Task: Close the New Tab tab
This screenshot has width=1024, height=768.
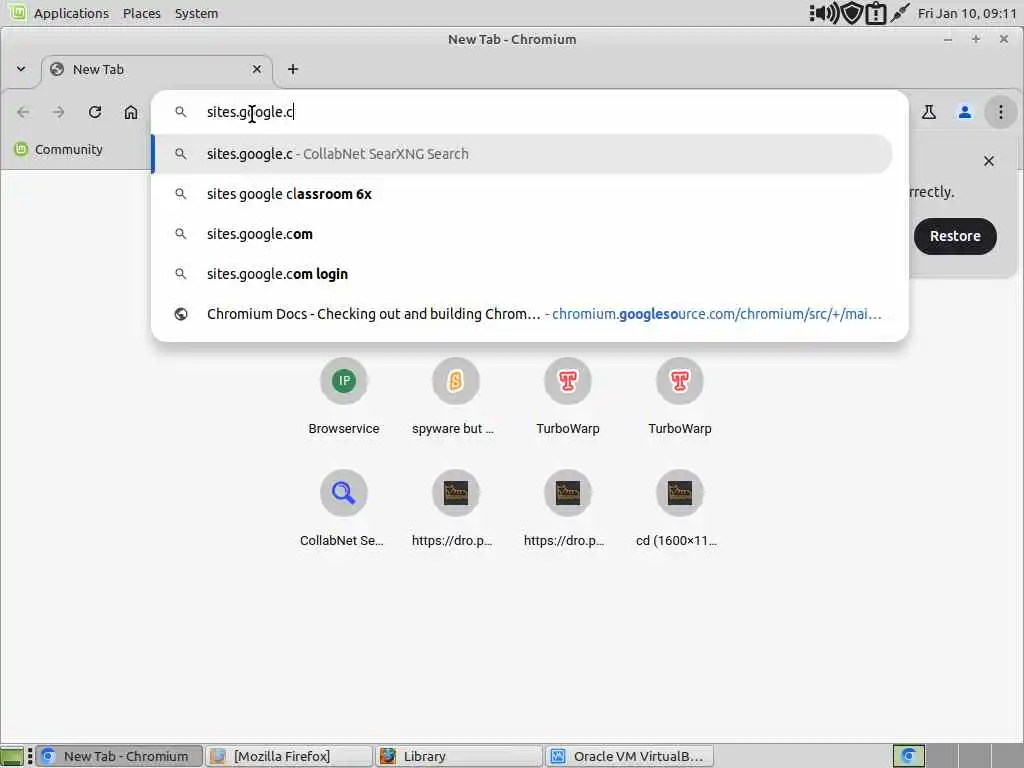Action: 257,69
